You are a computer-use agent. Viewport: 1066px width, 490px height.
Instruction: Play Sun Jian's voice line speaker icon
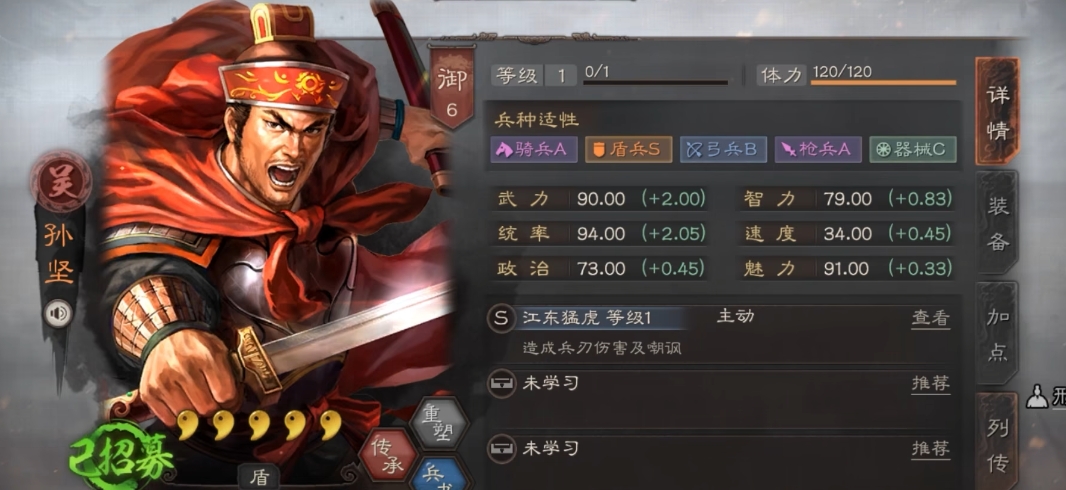(x=58, y=314)
